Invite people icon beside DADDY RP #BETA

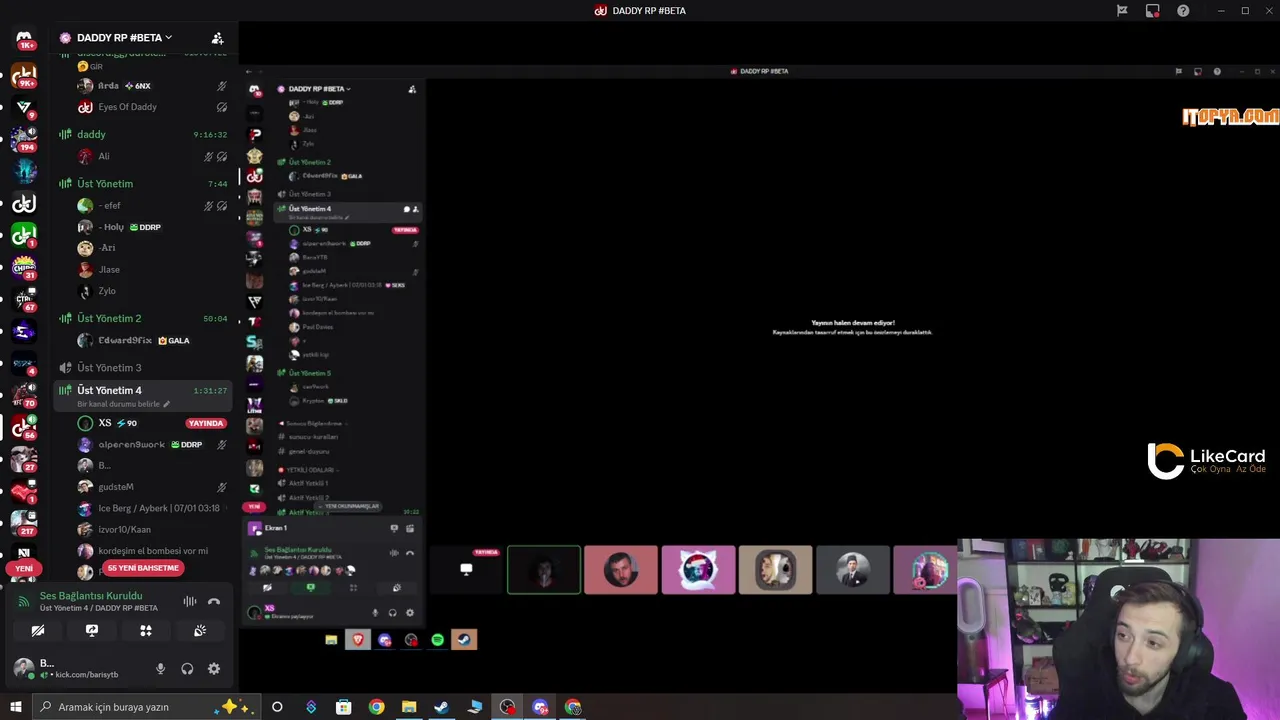pyautogui.click(x=217, y=38)
